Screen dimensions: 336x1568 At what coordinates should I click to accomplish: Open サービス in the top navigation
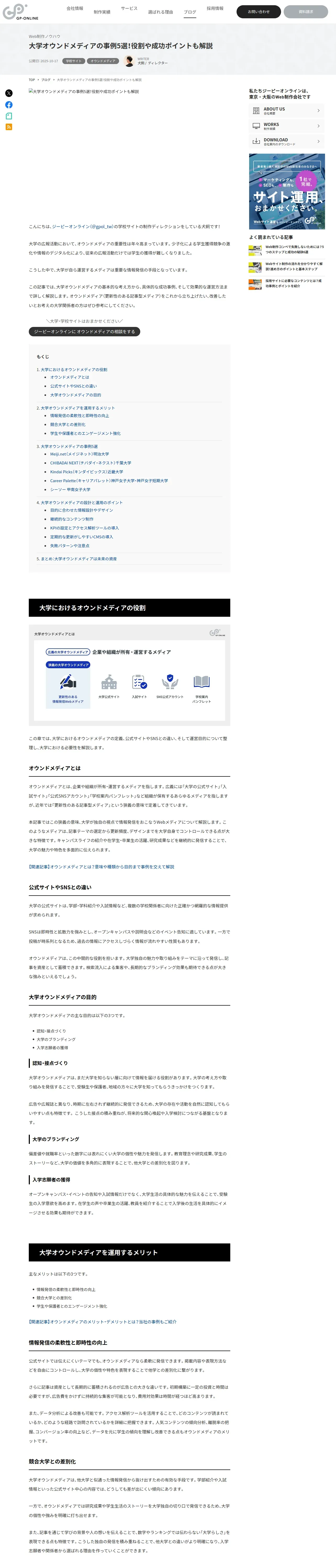tap(129, 9)
